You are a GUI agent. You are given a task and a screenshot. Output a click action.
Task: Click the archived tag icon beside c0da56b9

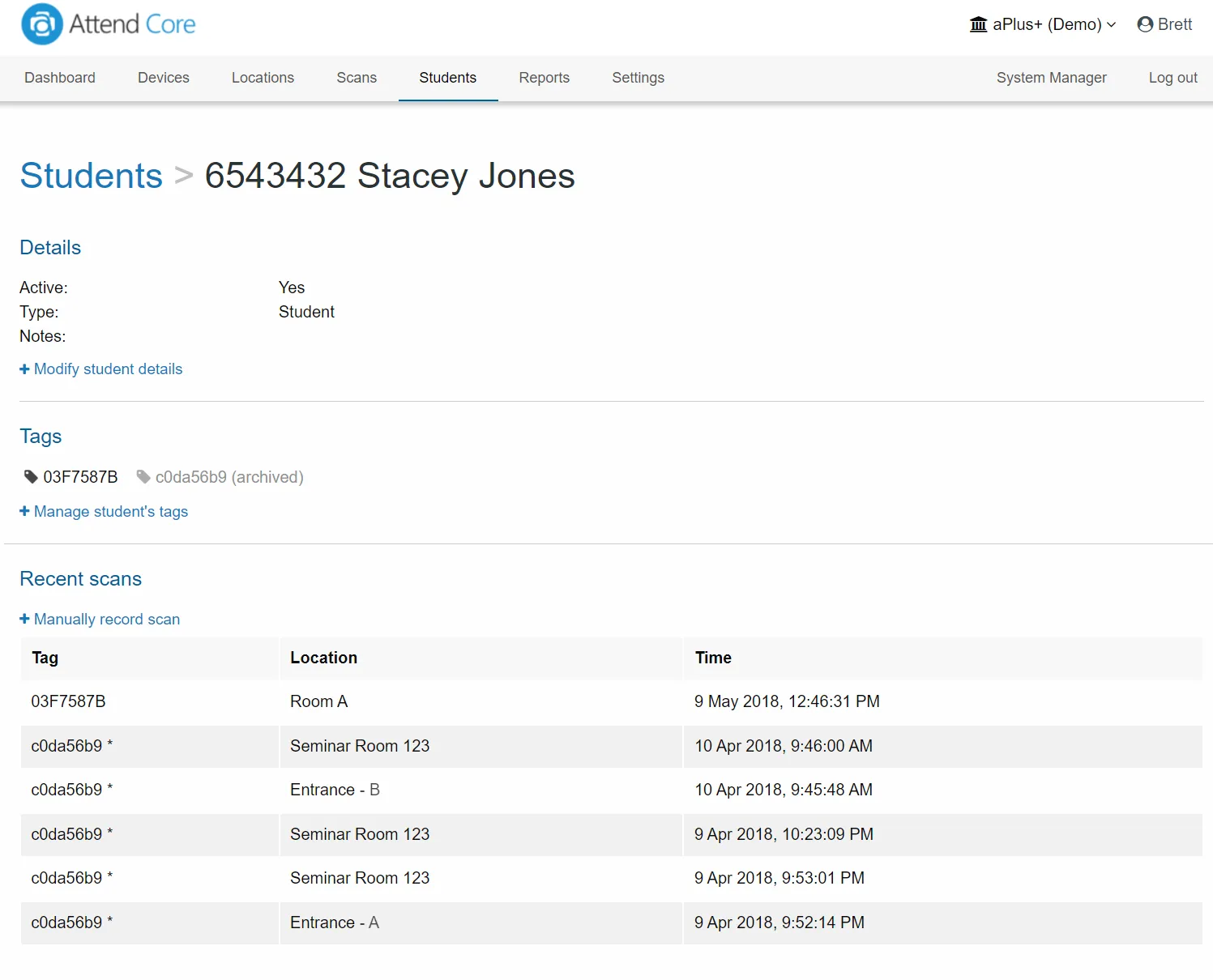pyautogui.click(x=143, y=477)
